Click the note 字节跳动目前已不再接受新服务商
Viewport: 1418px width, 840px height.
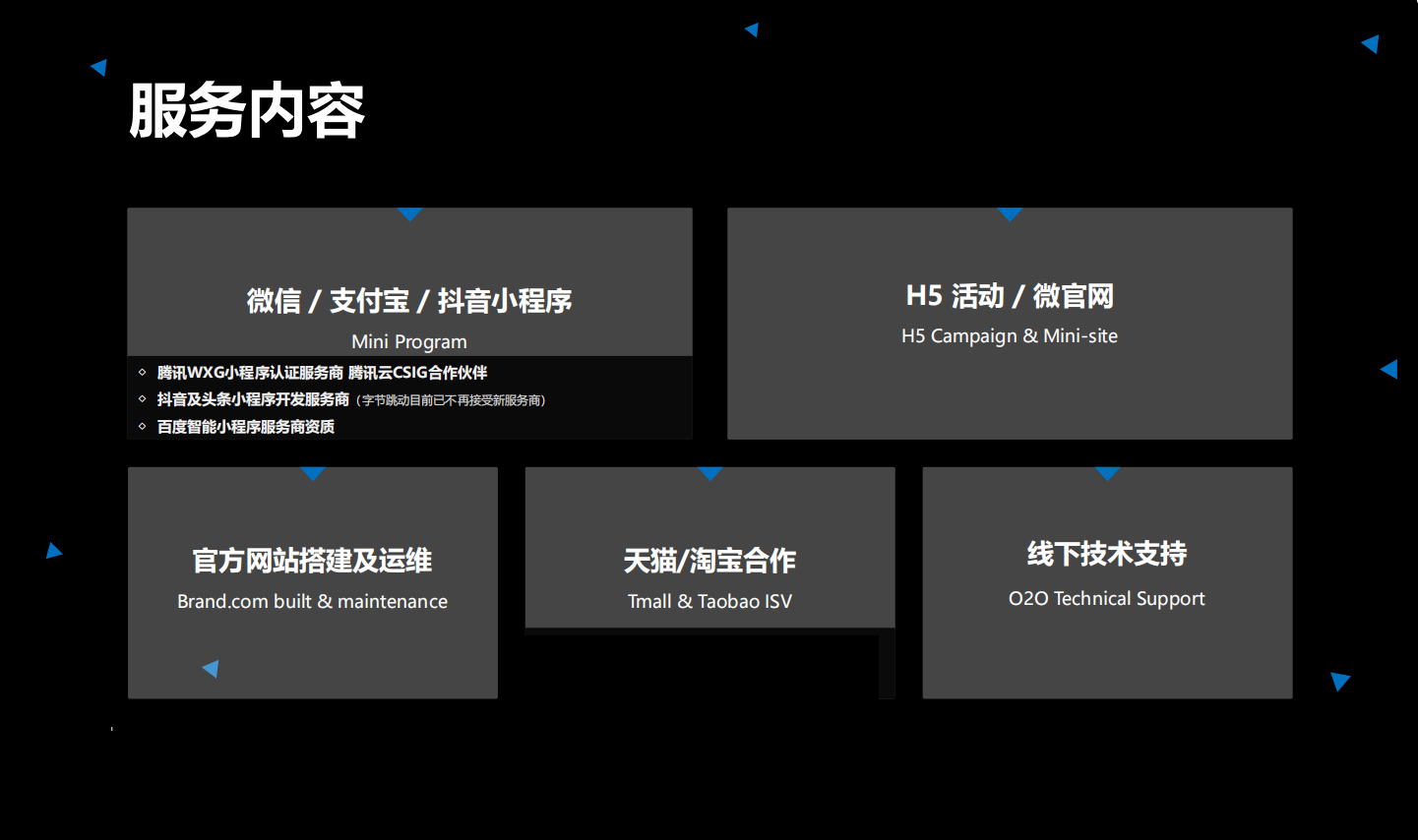point(451,400)
